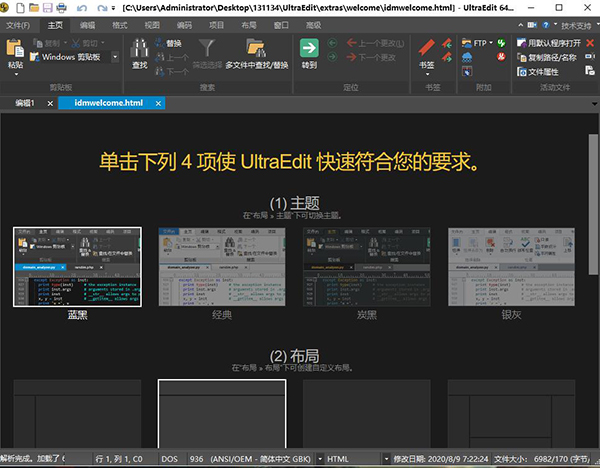Switch to the 格式 ribbon tab

[x=119, y=25]
